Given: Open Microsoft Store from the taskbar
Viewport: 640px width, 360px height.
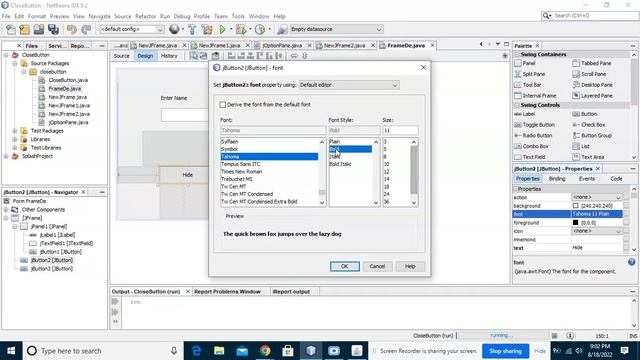Looking at the screenshot, I should [288, 351].
